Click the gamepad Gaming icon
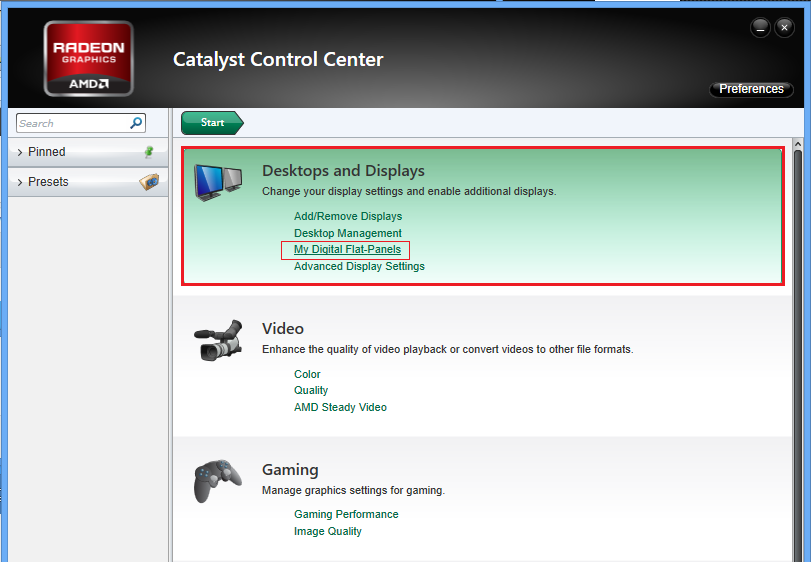Image resolution: width=811 pixels, height=562 pixels. (218, 481)
